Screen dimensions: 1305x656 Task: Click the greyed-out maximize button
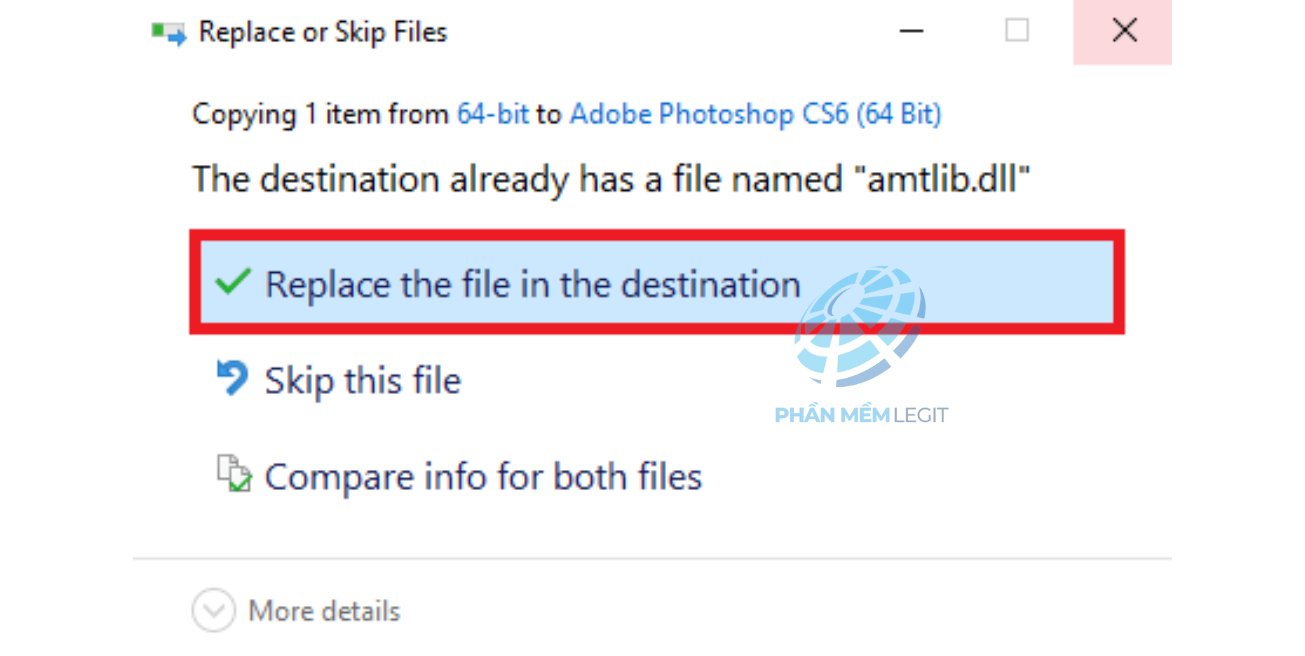pos(1017,31)
